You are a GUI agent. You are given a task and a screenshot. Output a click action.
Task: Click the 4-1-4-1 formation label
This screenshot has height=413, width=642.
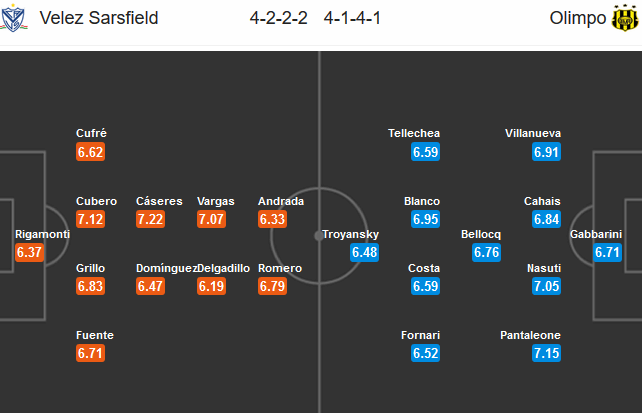(x=353, y=18)
